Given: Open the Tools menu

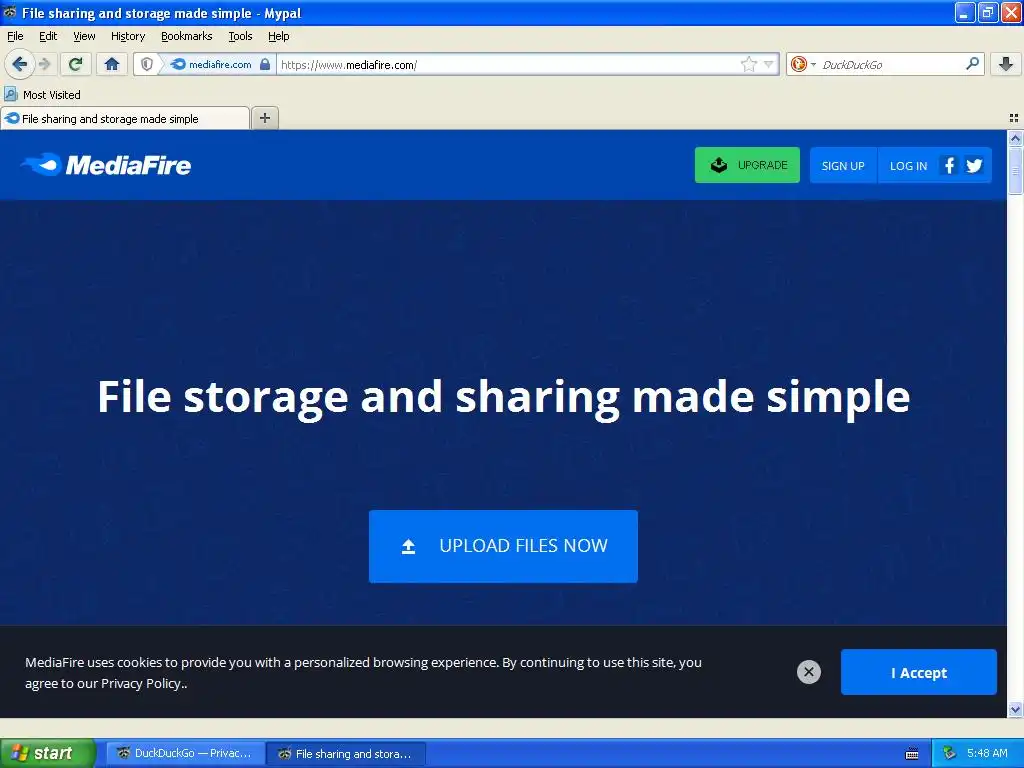Looking at the screenshot, I should [x=240, y=36].
